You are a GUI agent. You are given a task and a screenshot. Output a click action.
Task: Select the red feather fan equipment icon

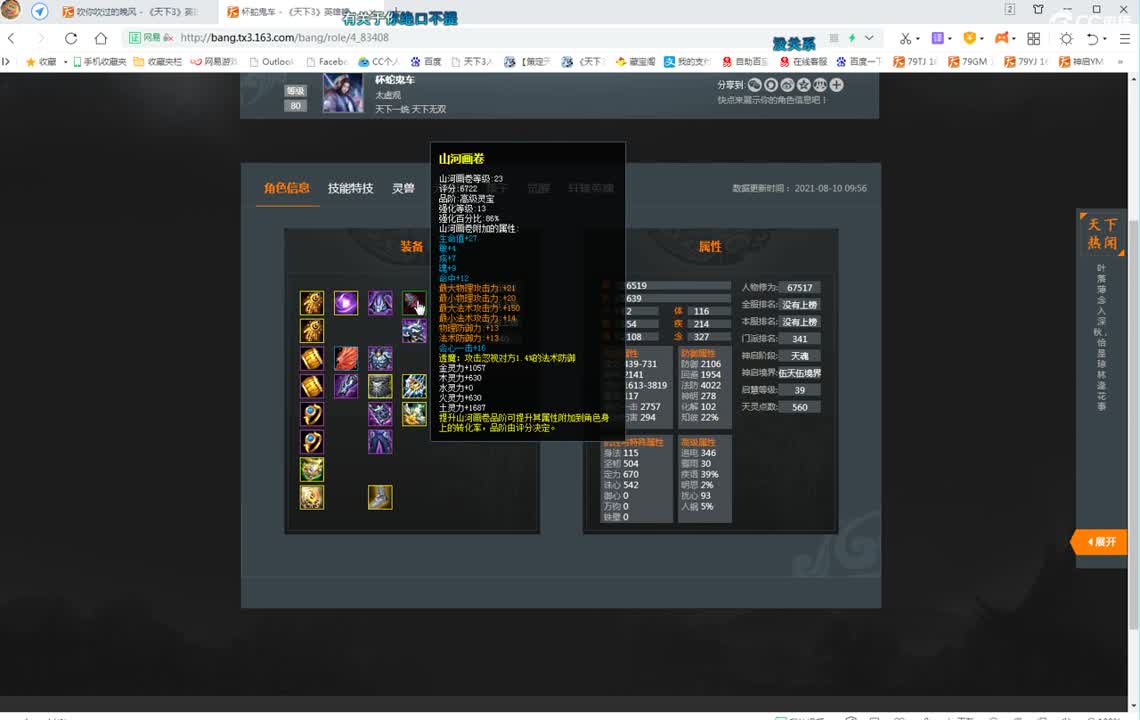346,359
